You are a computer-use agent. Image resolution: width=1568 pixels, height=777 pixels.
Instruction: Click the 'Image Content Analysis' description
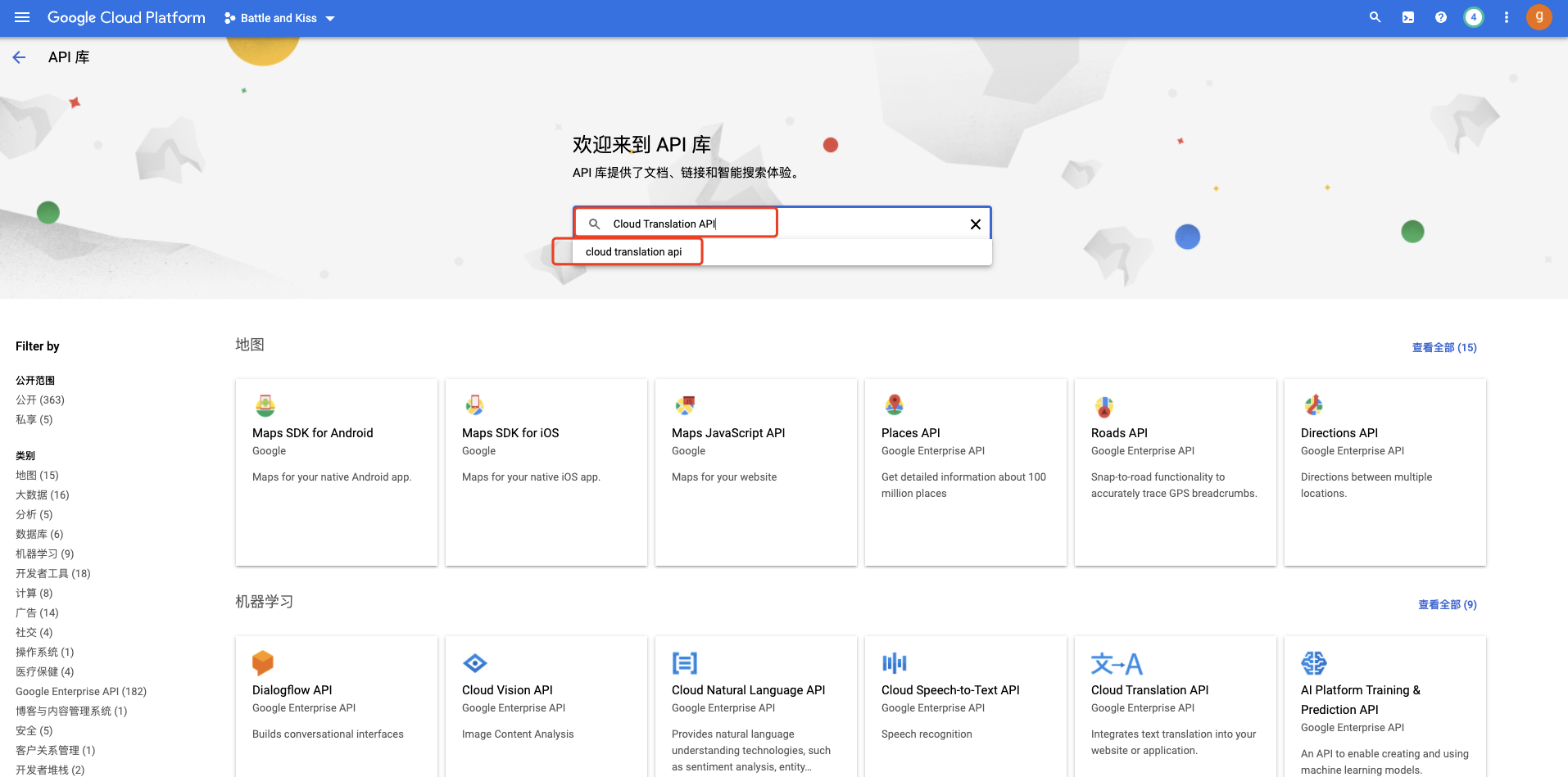(518, 734)
